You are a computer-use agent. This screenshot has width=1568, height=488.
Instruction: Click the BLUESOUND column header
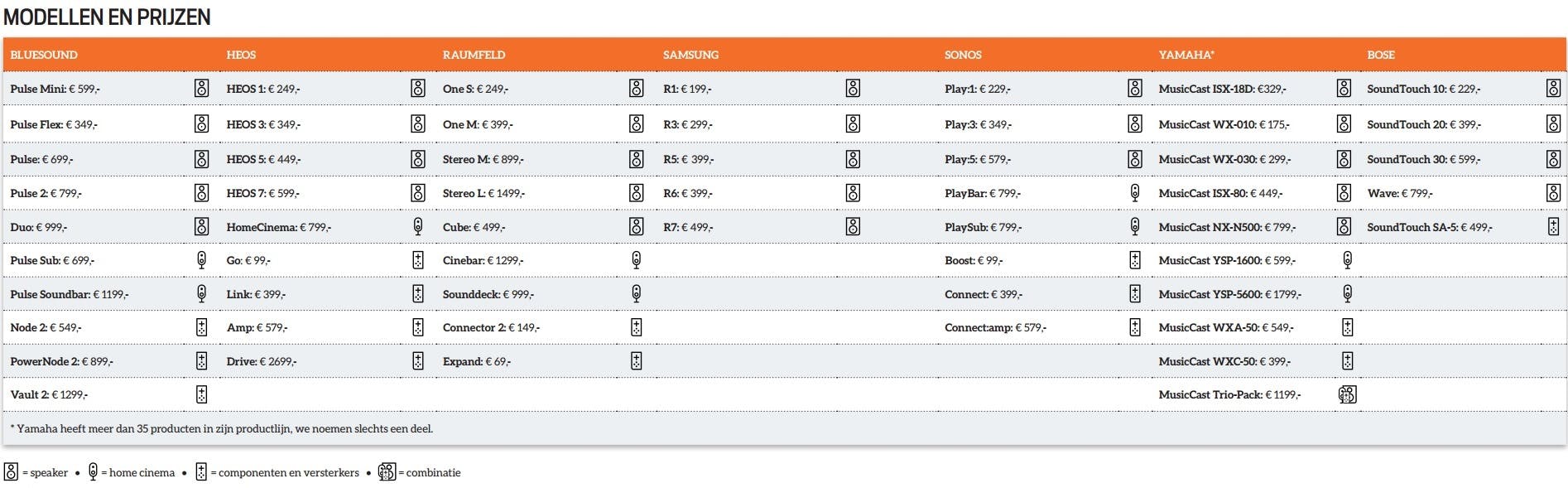tap(44, 55)
